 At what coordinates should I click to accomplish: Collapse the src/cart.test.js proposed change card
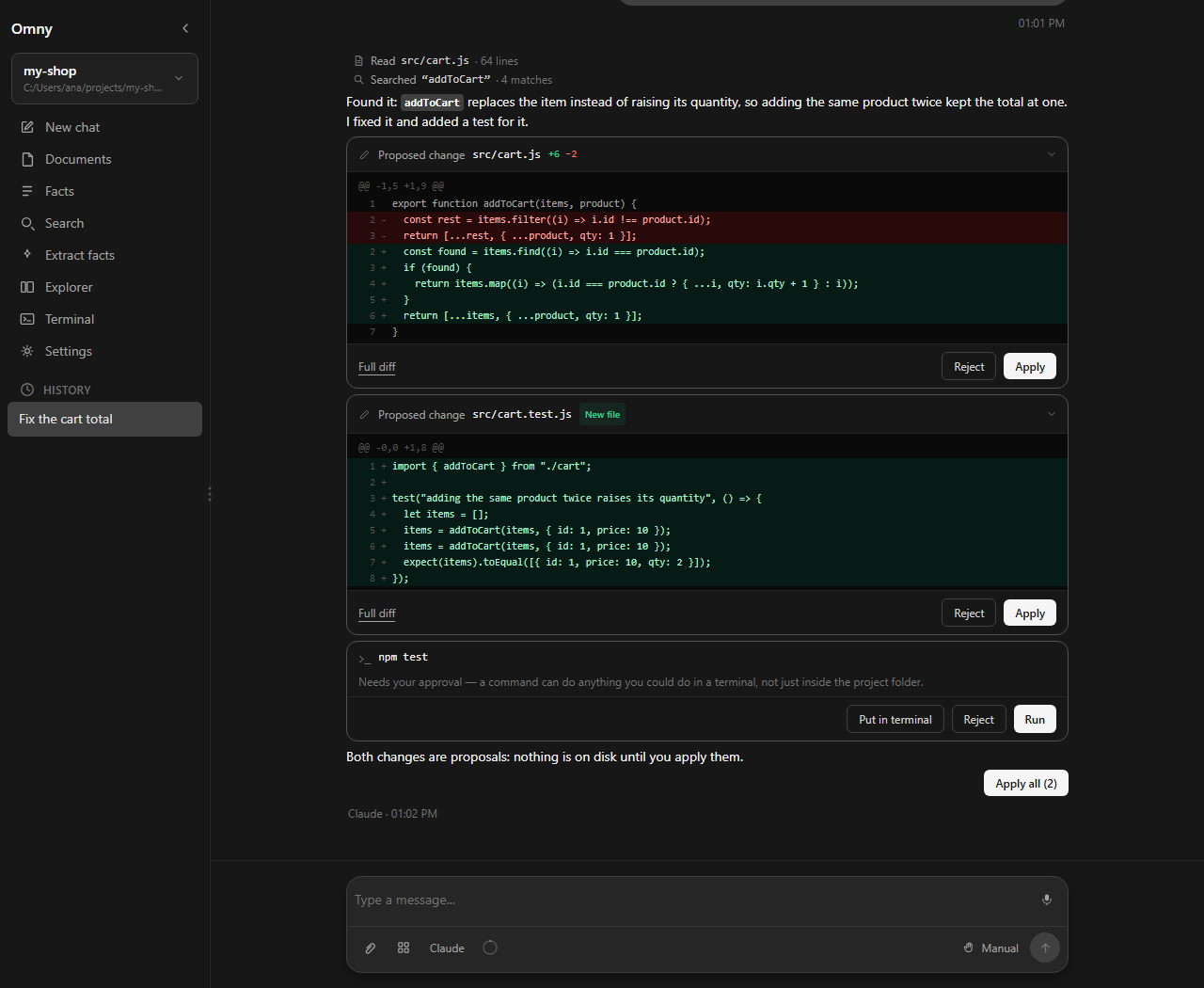tap(1052, 414)
